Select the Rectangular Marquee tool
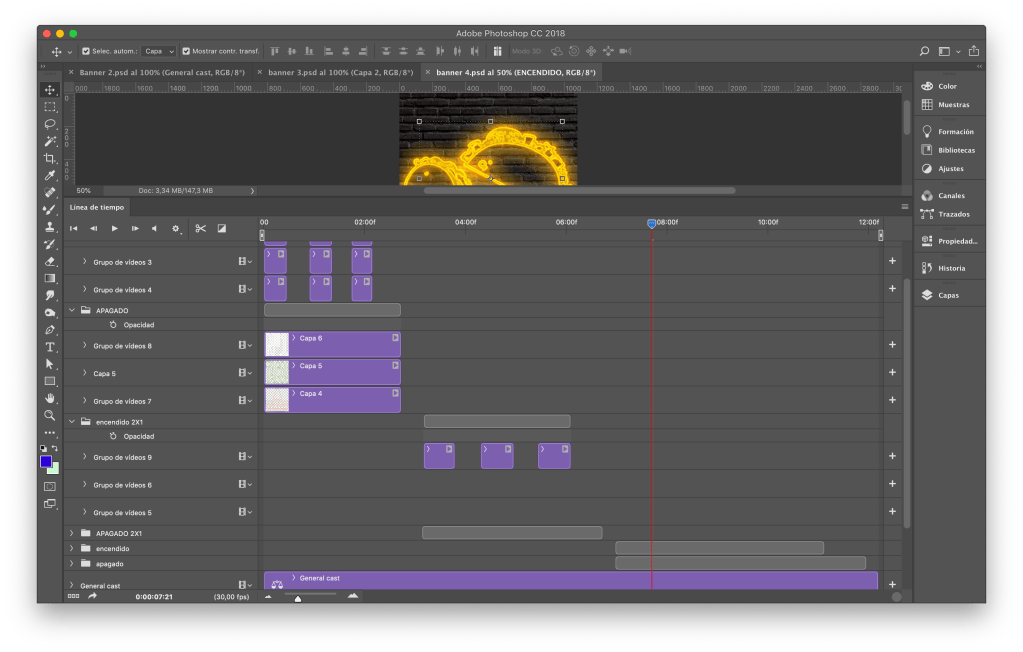1023x652 pixels. [50, 106]
